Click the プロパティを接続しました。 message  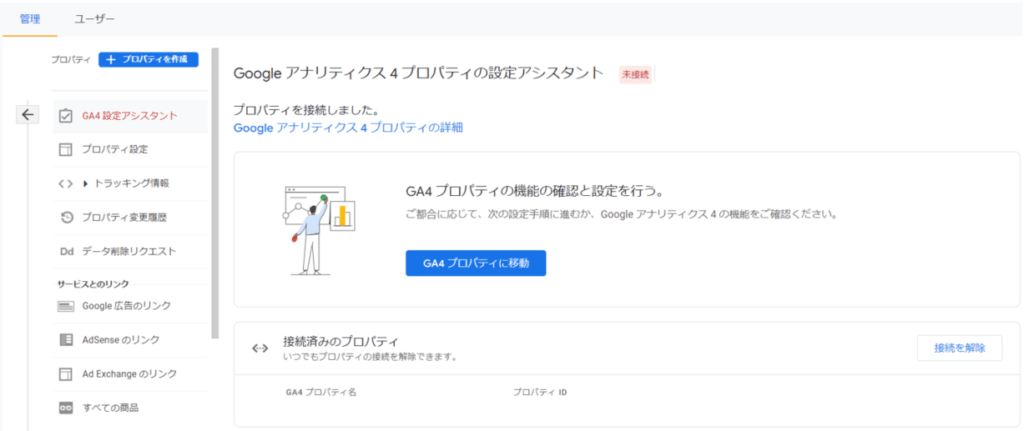click(307, 110)
